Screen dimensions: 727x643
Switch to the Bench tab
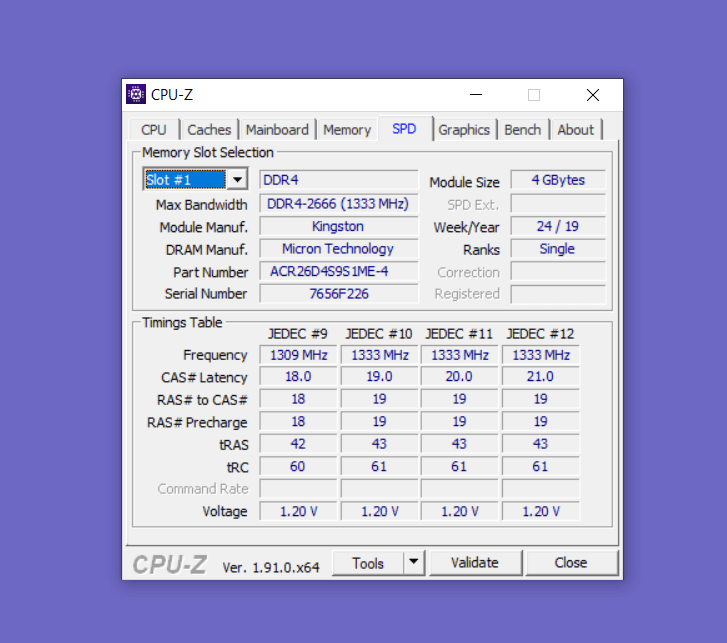[523, 130]
